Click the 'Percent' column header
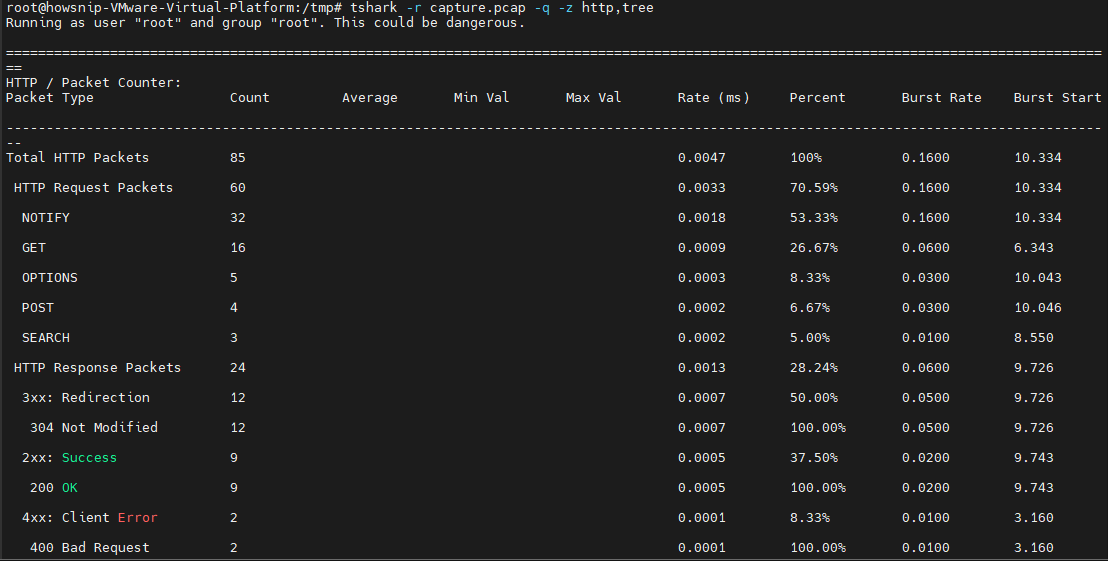 [x=818, y=98]
